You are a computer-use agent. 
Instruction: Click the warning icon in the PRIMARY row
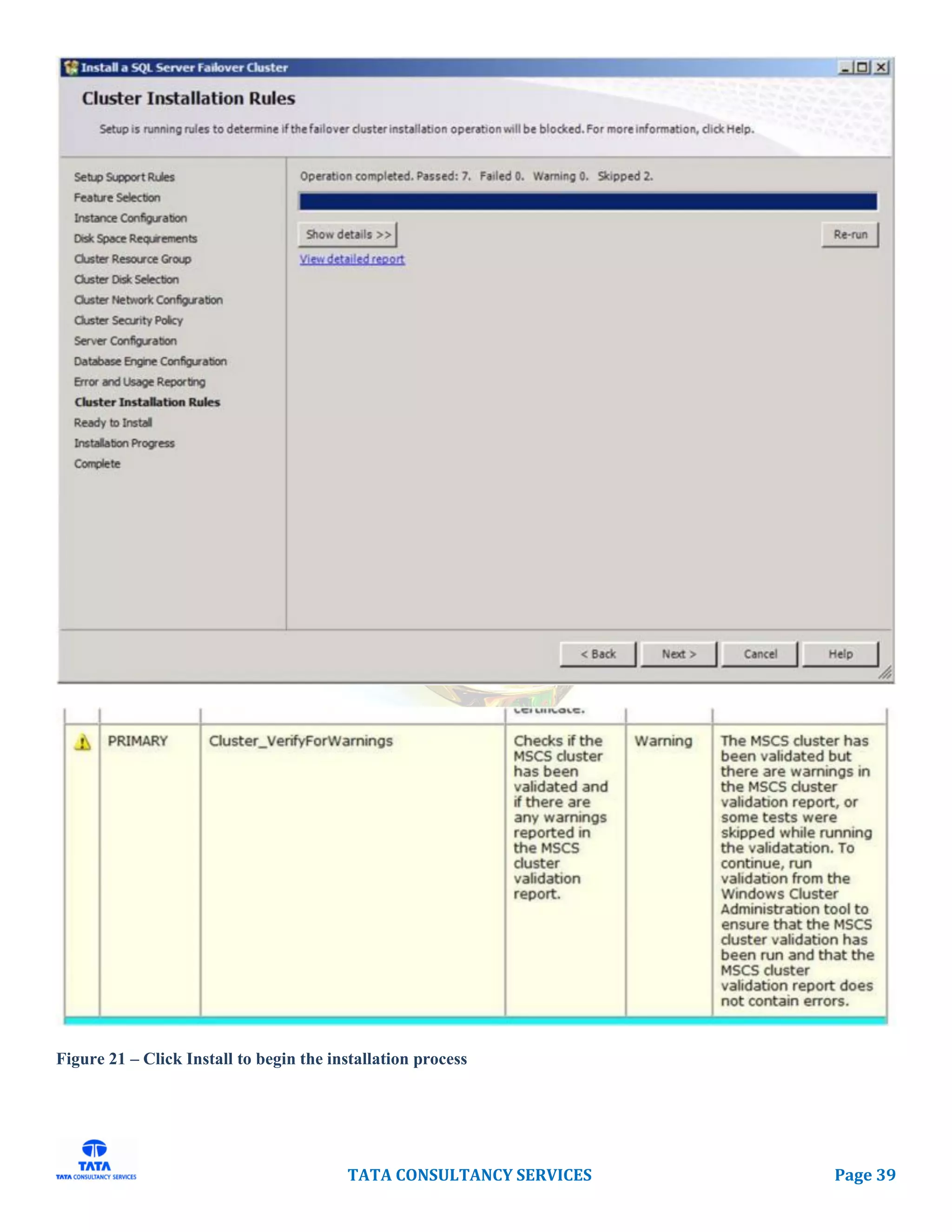click(82, 742)
